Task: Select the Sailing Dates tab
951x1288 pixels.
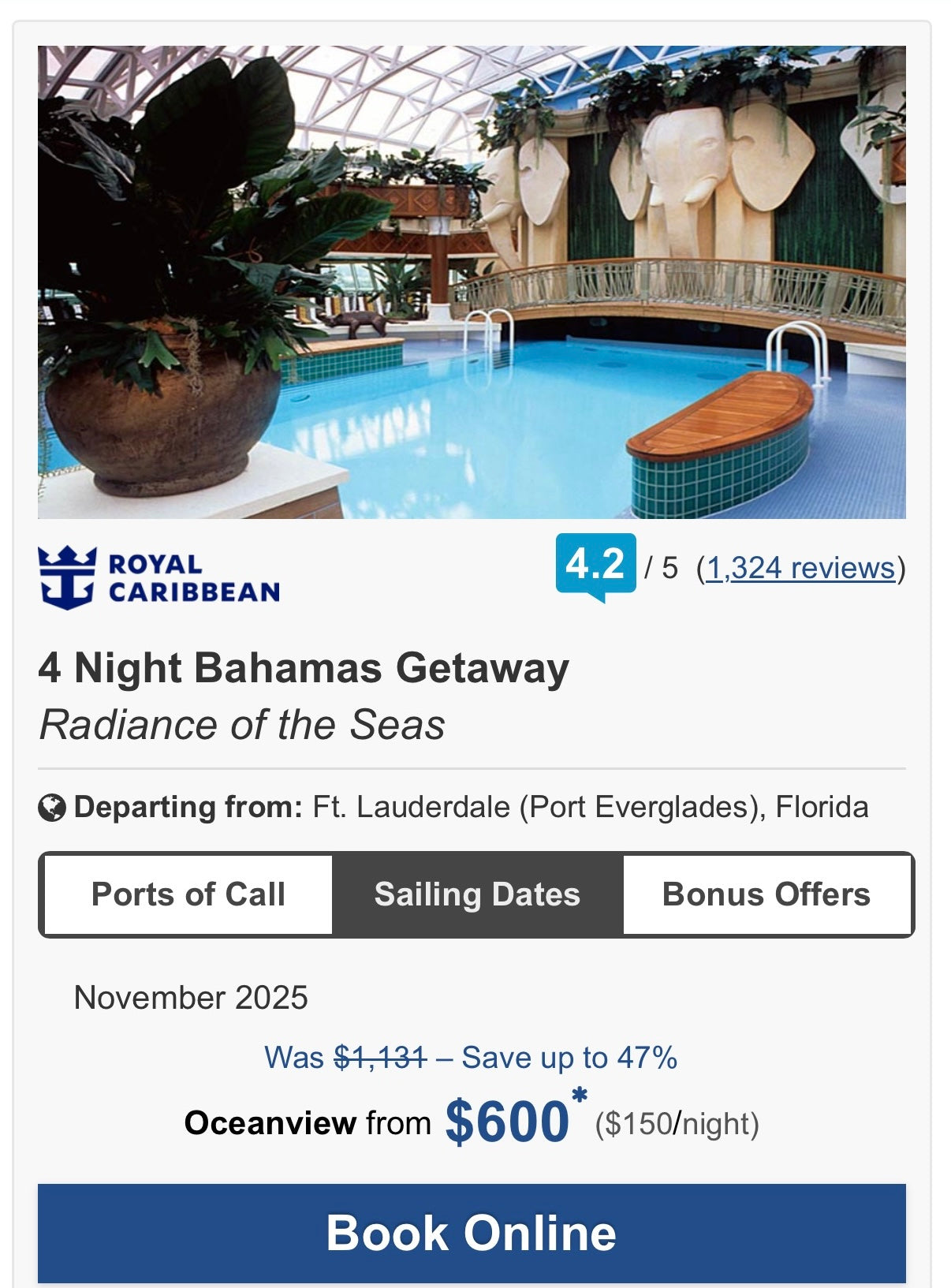Action: click(x=477, y=894)
